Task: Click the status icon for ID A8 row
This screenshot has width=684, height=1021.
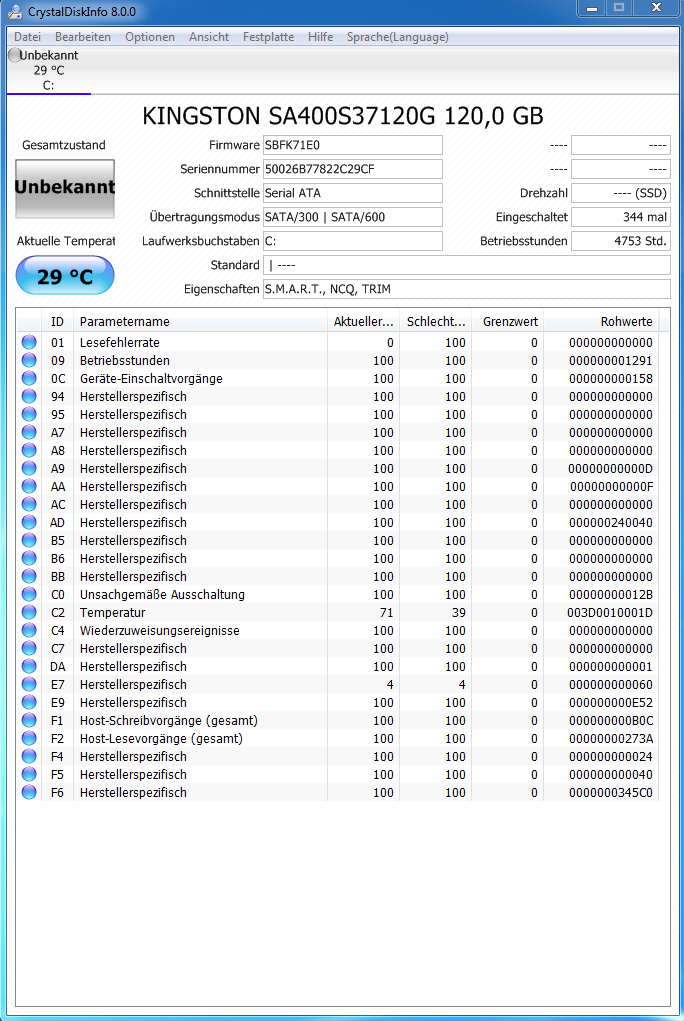Action: (29, 451)
